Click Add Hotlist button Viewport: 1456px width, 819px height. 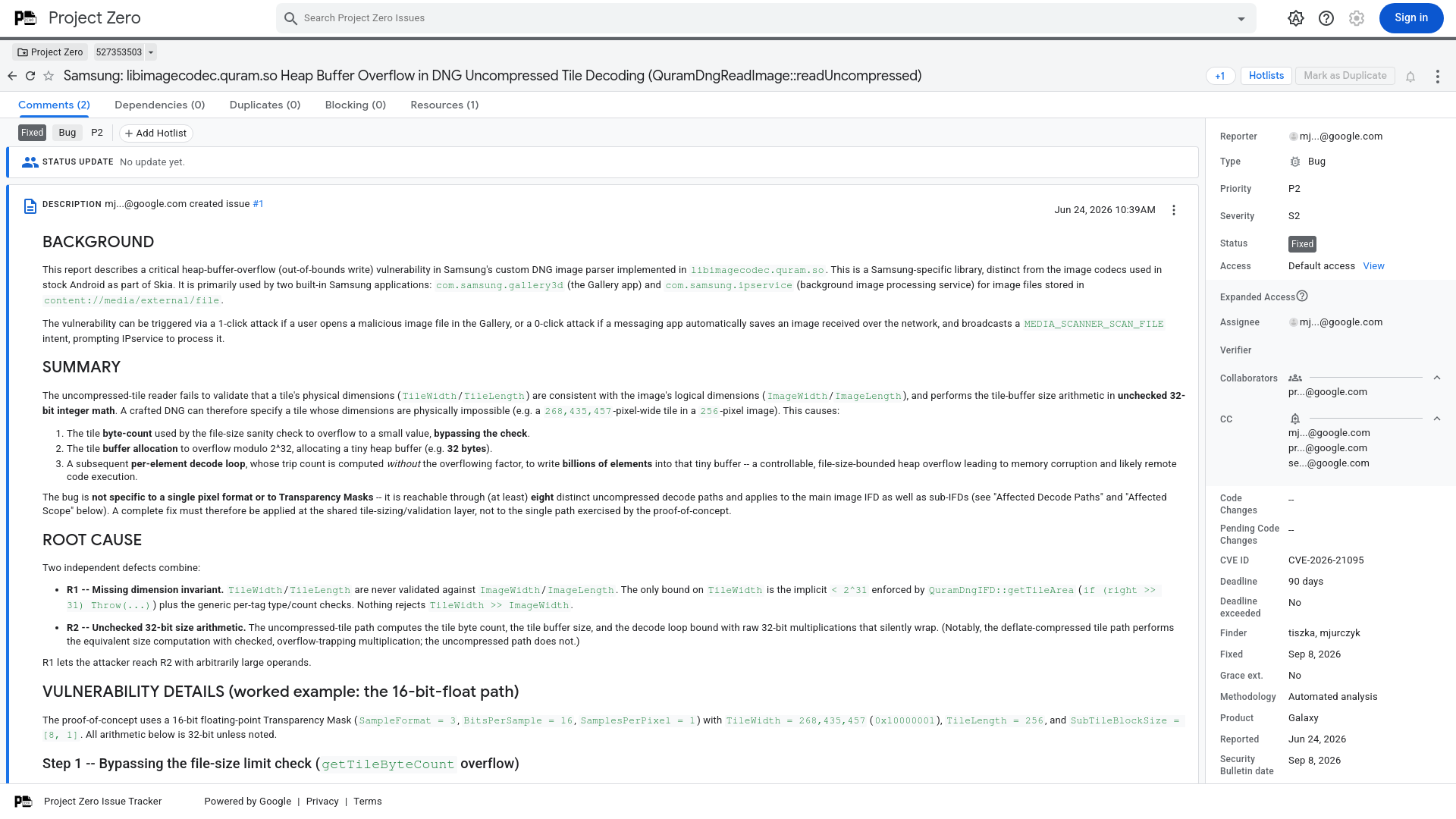pos(156,133)
